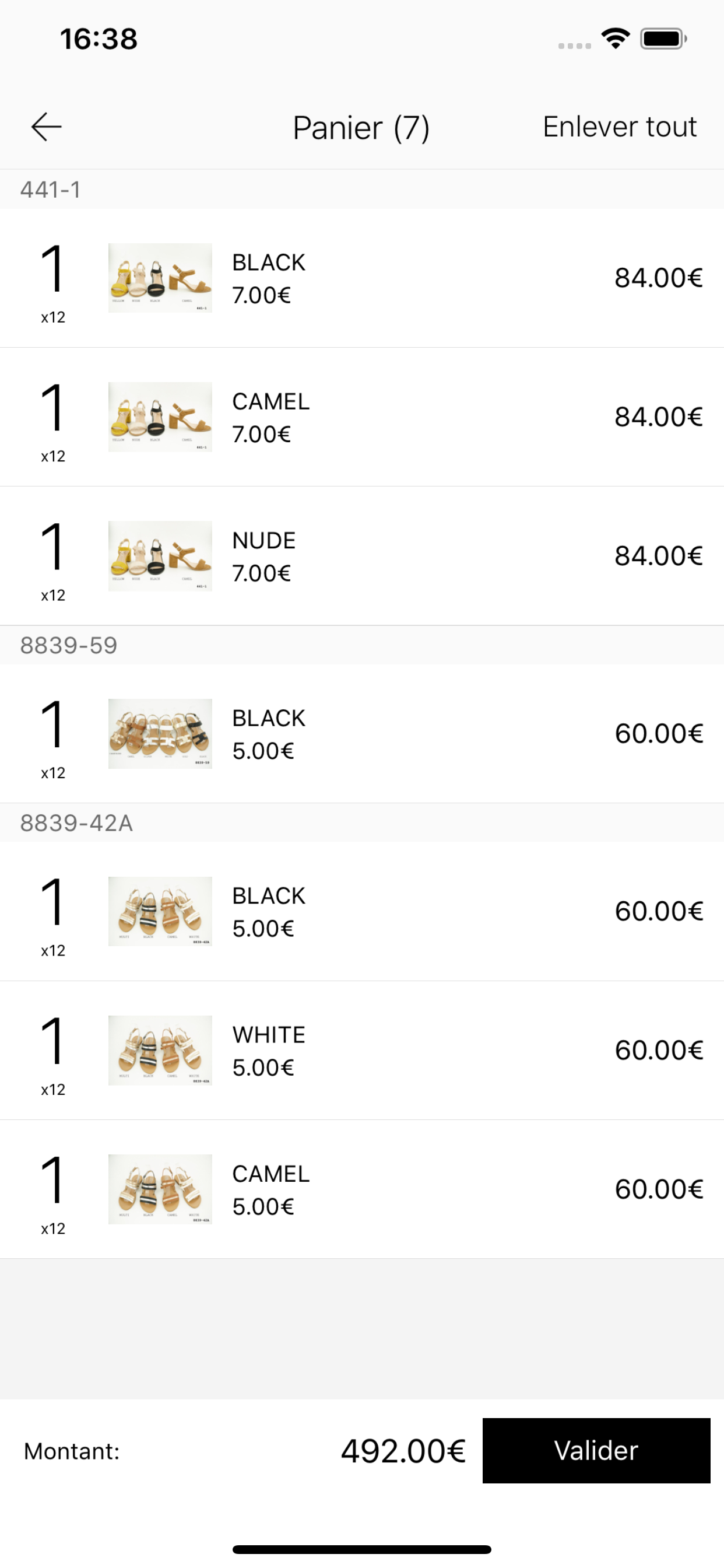Image resolution: width=724 pixels, height=1568 pixels.
Task: Open thumbnail of 8839-42A BLACK sandal
Action: coord(160,911)
